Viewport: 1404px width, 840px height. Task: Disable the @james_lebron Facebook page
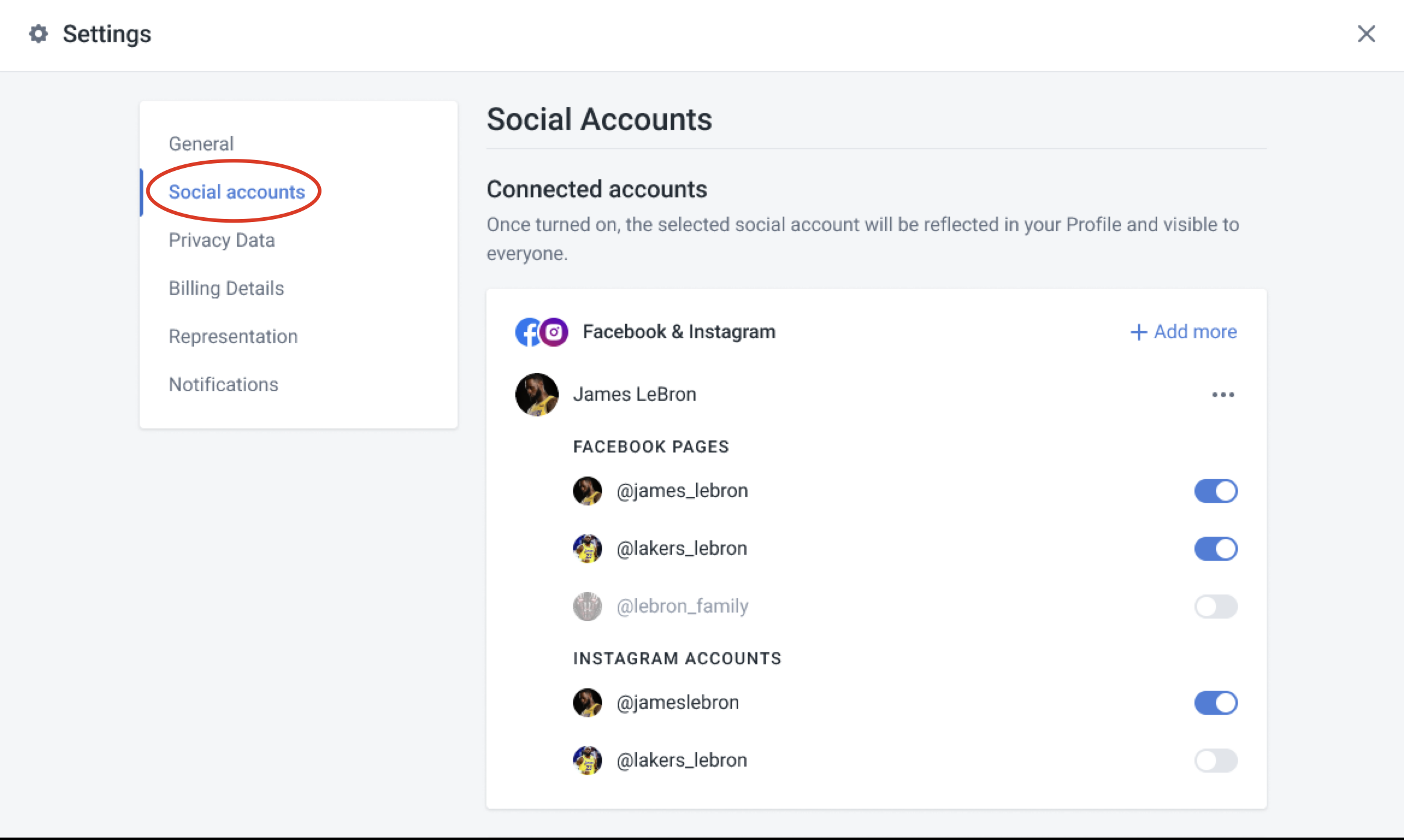click(1216, 491)
